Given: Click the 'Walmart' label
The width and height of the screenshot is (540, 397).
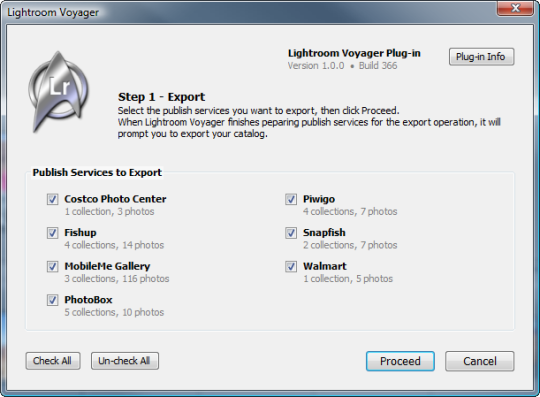Looking at the screenshot, I should coord(325,266).
